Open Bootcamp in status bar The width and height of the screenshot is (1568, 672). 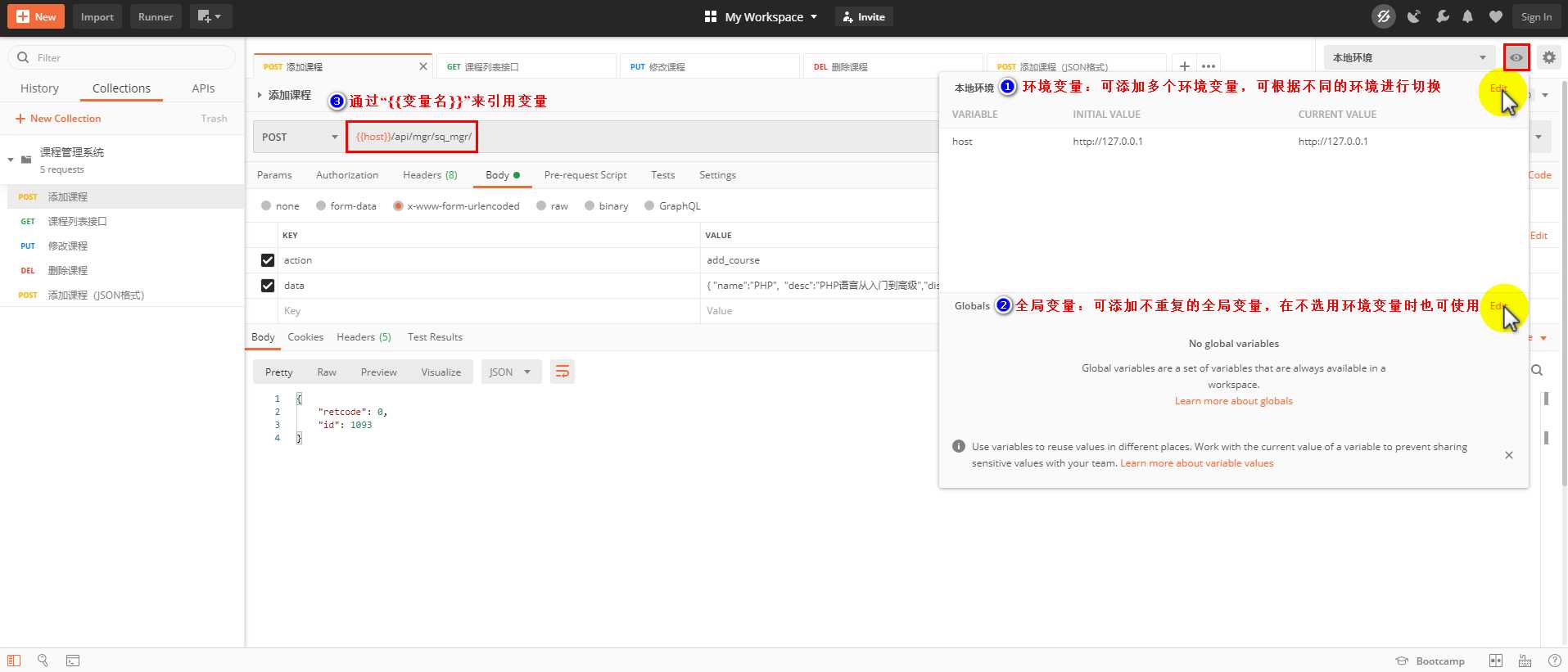(1430, 661)
